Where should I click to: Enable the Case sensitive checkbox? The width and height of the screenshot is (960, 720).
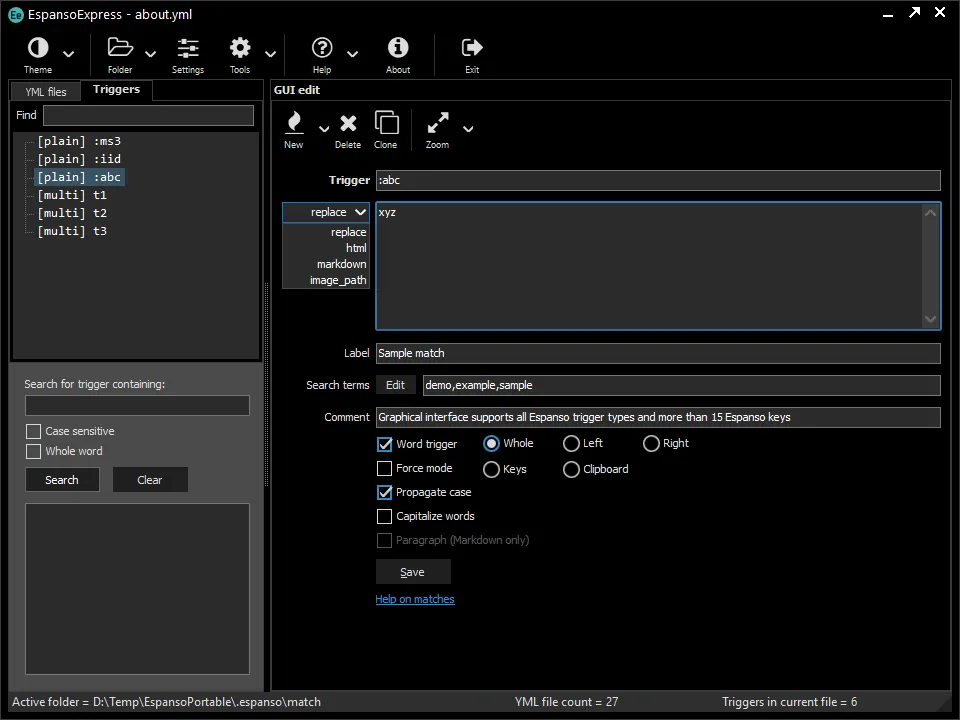click(x=34, y=432)
